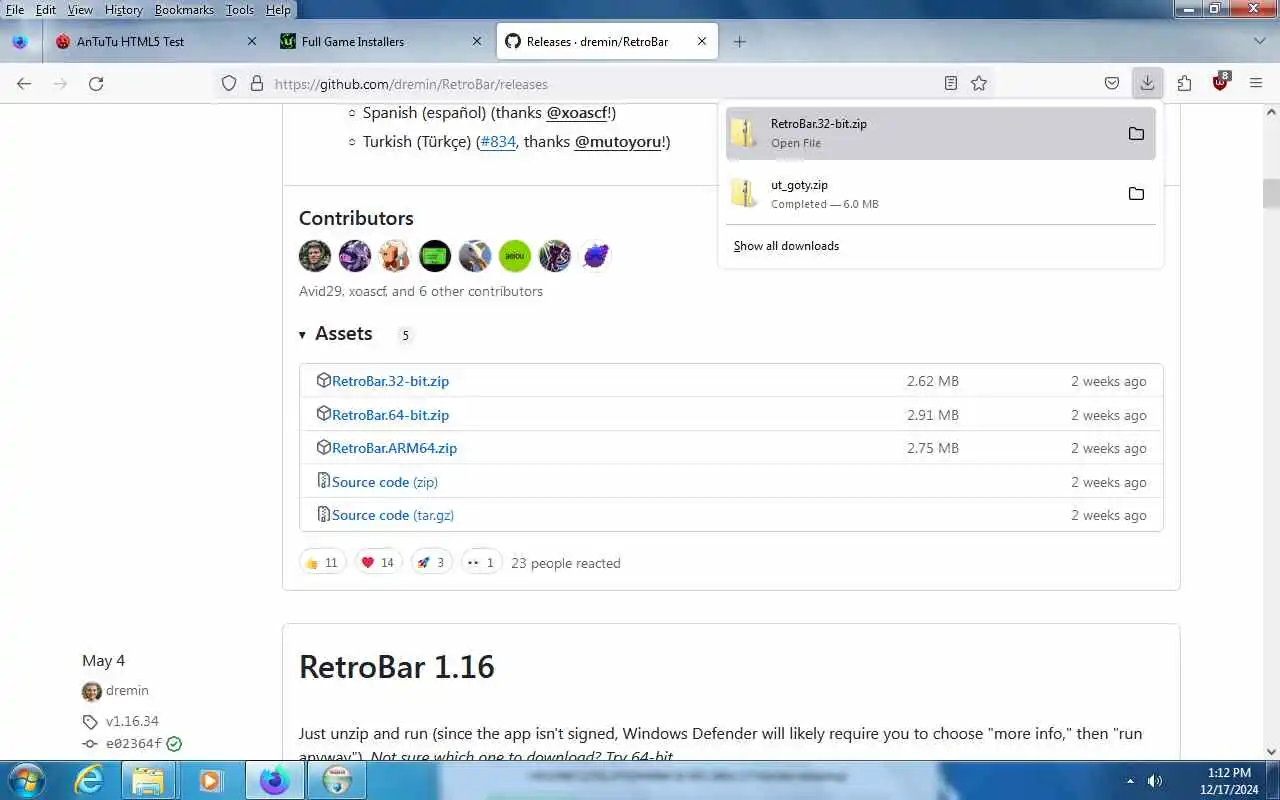Open the File menu

[x=15, y=9]
